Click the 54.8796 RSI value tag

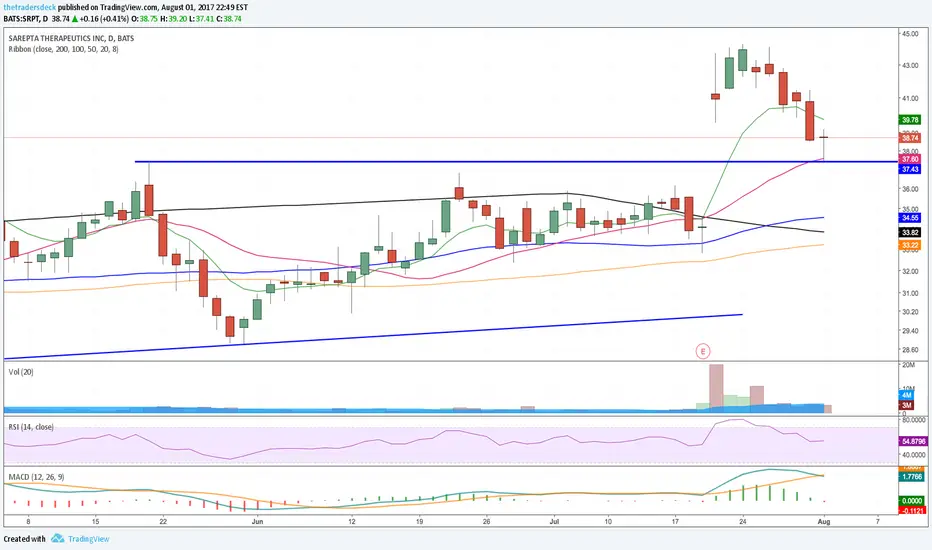point(913,442)
